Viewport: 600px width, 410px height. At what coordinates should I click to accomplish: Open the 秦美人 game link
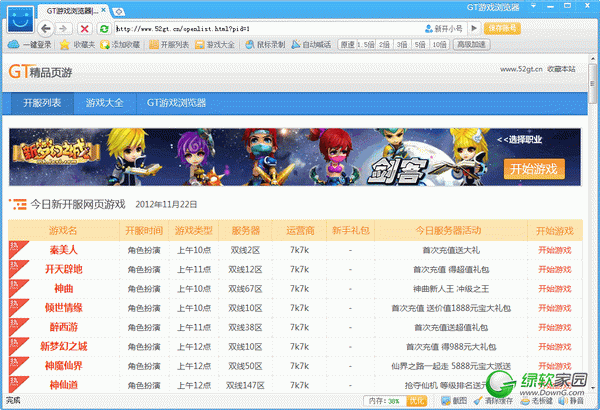pos(64,250)
